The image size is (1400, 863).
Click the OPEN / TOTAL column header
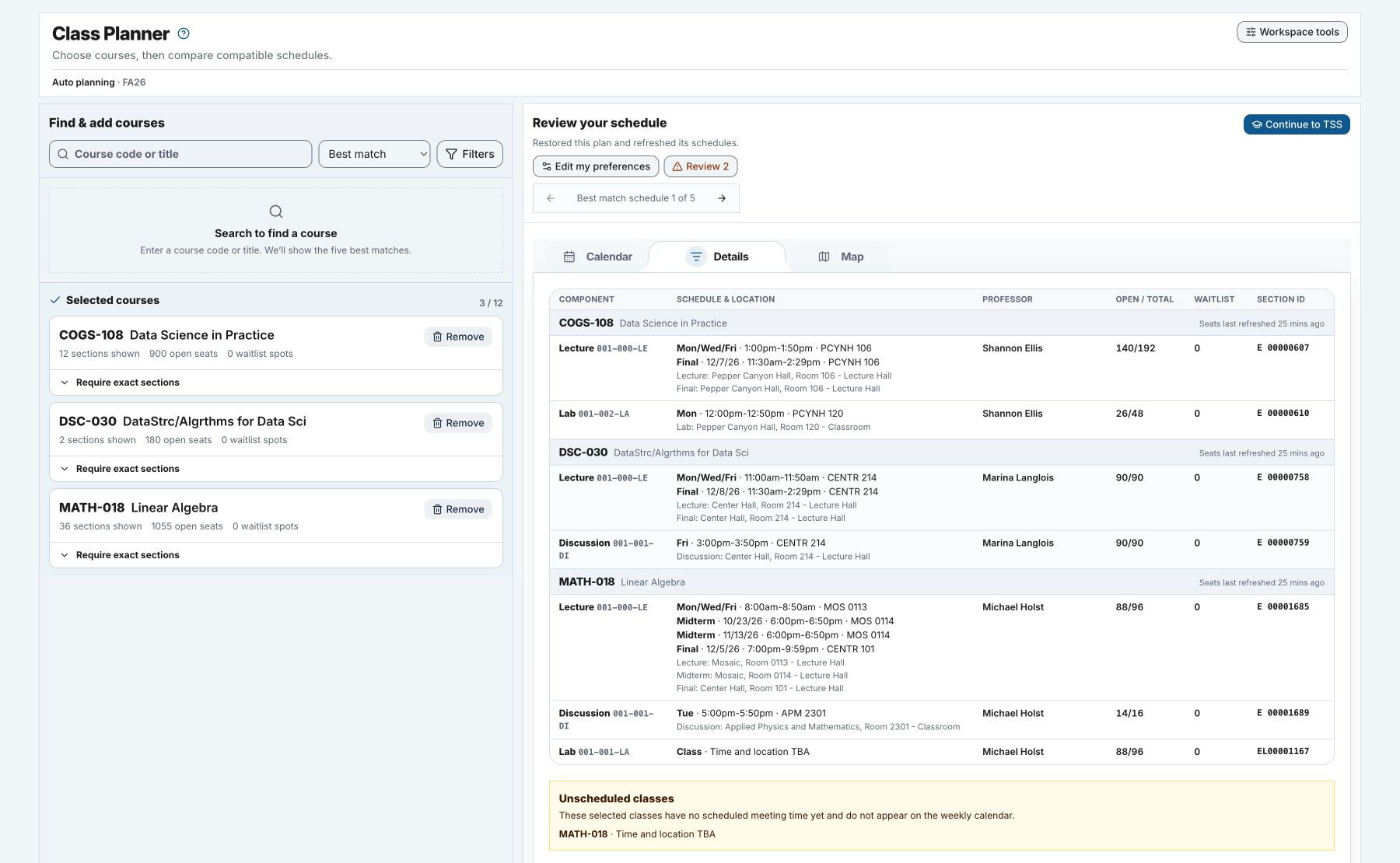1144,299
